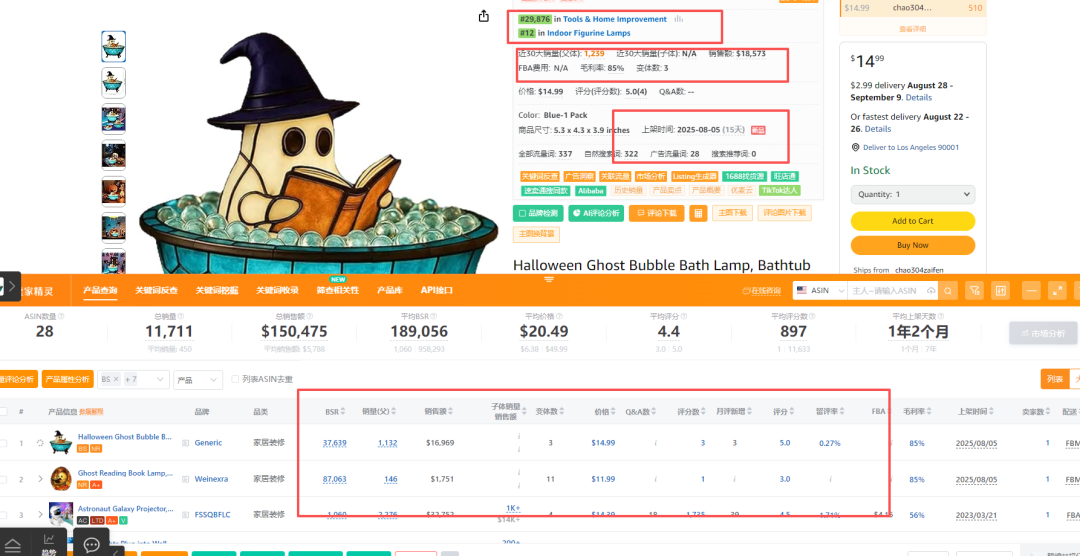Viewport: 1080px width, 556px height.
Task: Click the help icon next to ASIN数量
Action: (62, 316)
